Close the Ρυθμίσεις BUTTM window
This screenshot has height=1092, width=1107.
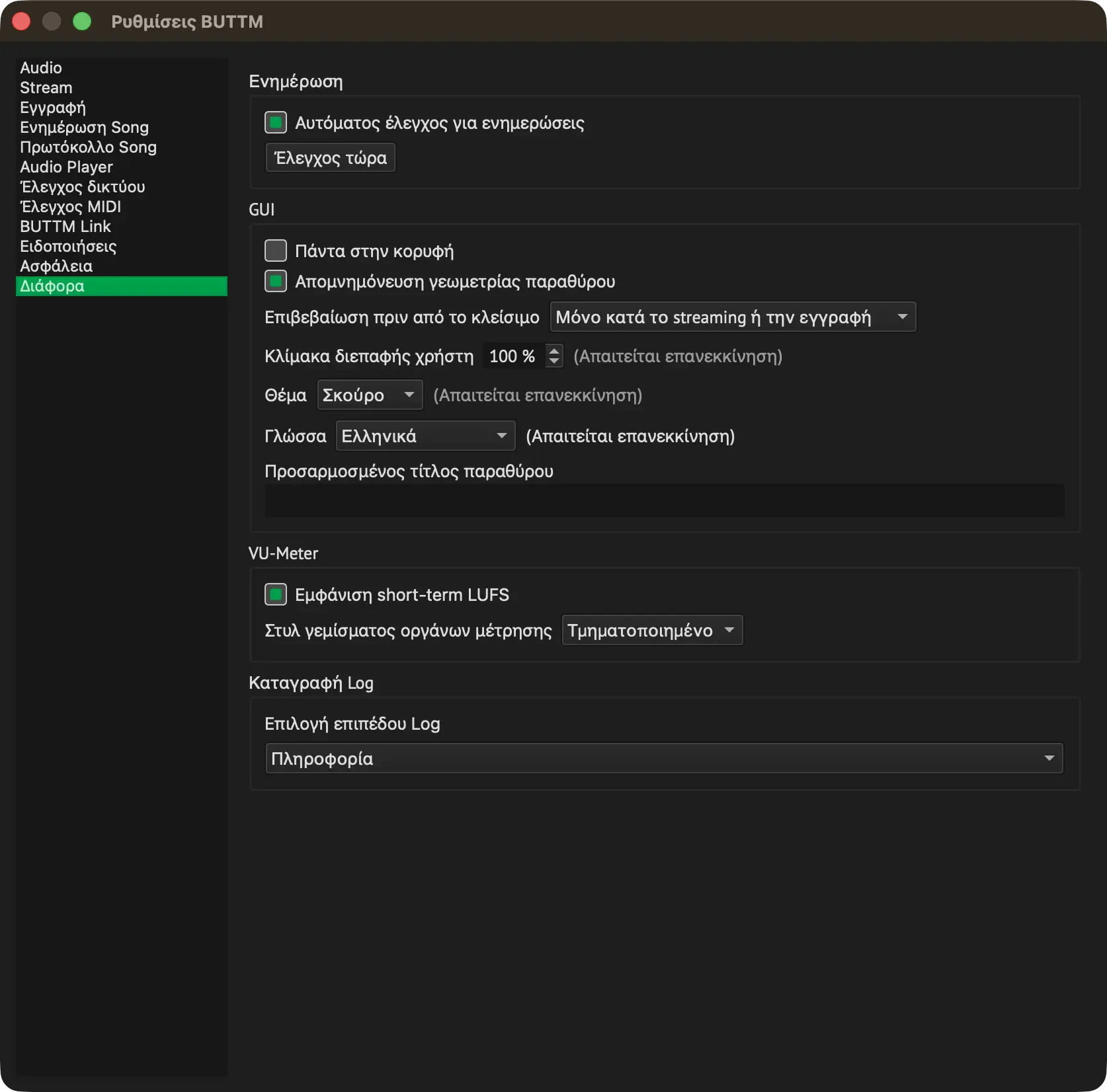pos(21,21)
